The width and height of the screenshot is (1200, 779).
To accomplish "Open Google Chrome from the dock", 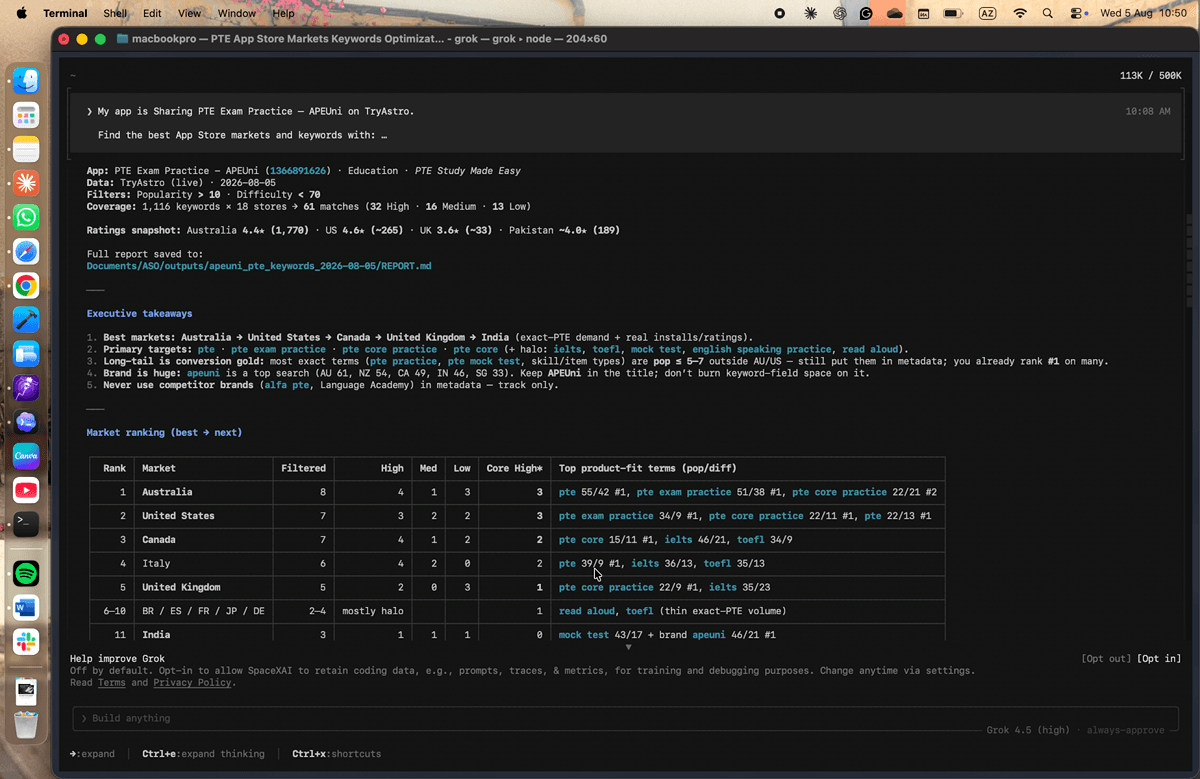I will coord(26,286).
